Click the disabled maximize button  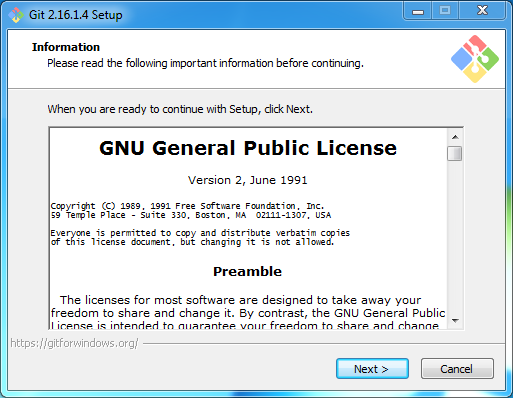[445, 11]
